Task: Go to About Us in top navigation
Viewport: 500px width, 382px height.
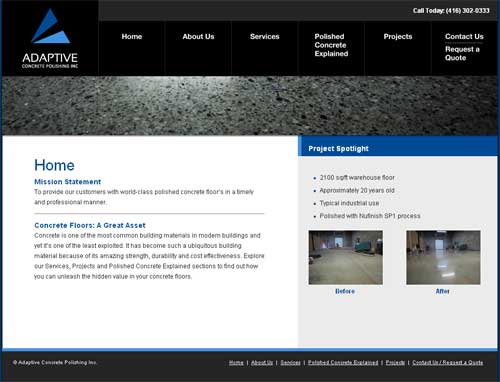Action: coord(198,37)
